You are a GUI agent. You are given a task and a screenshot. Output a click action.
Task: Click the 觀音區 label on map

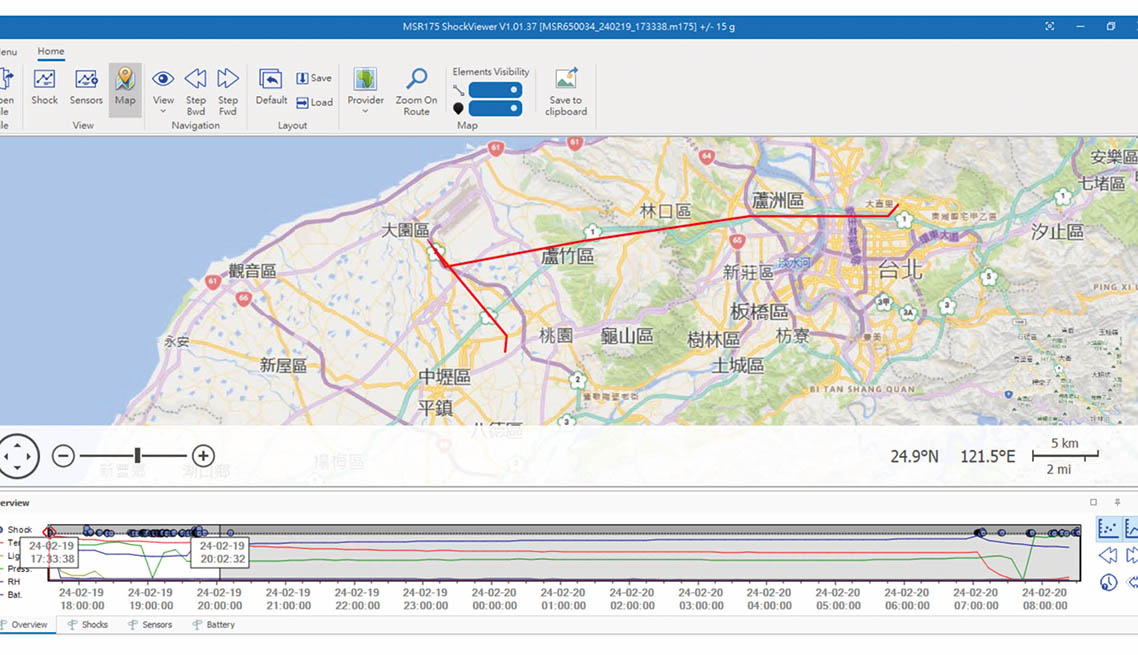[x=253, y=271]
